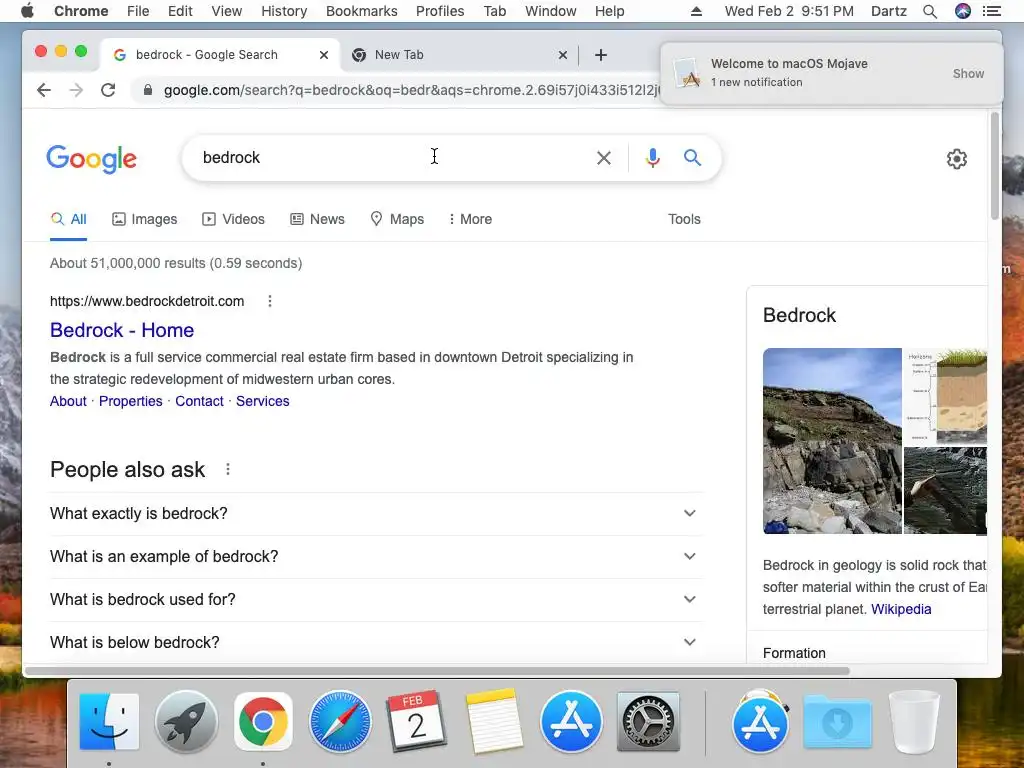Click the vertical page scrollbar
The image size is (1024, 768).
click(995, 167)
